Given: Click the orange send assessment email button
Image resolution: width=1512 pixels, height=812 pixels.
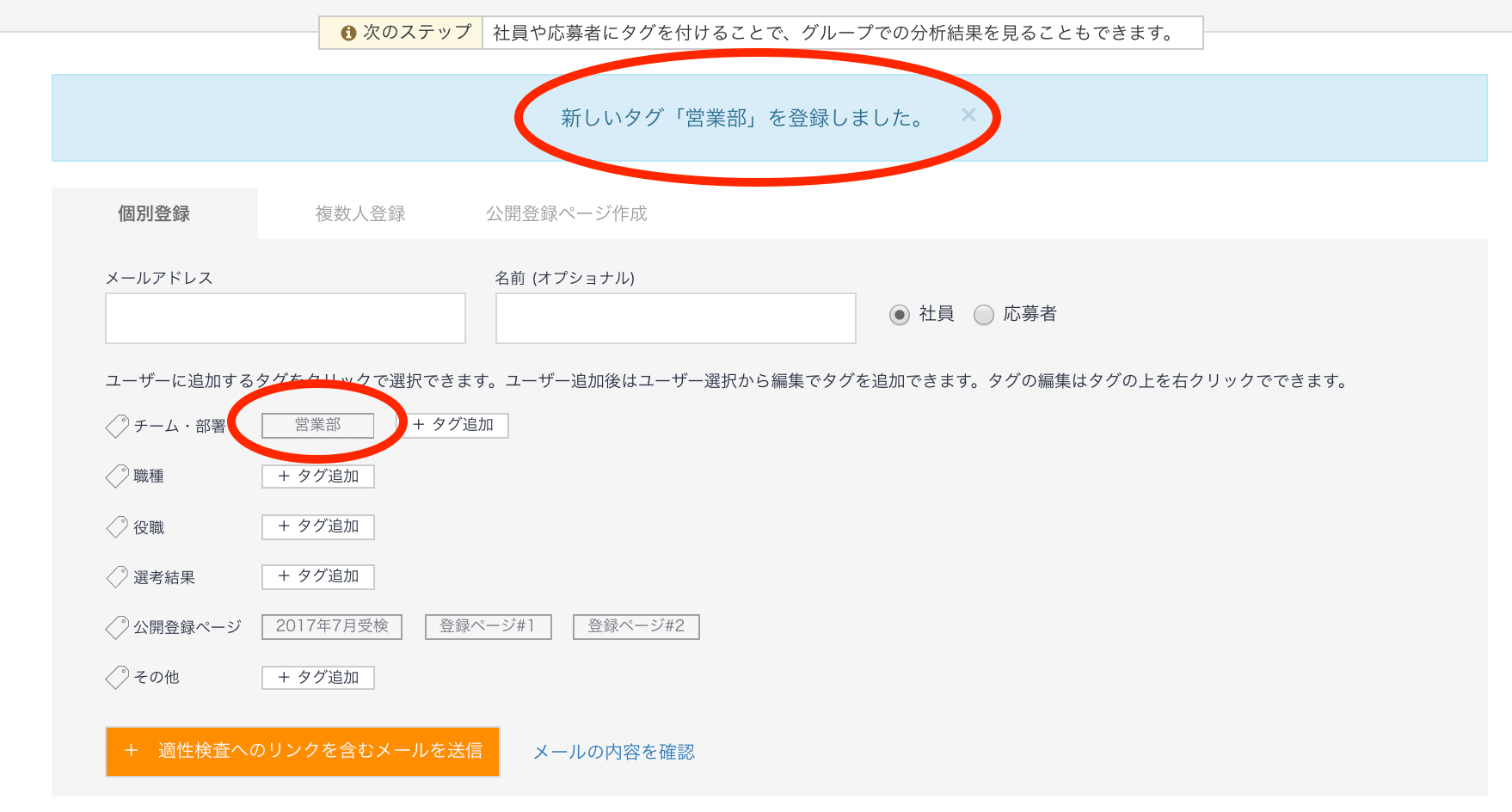Looking at the screenshot, I should (302, 752).
